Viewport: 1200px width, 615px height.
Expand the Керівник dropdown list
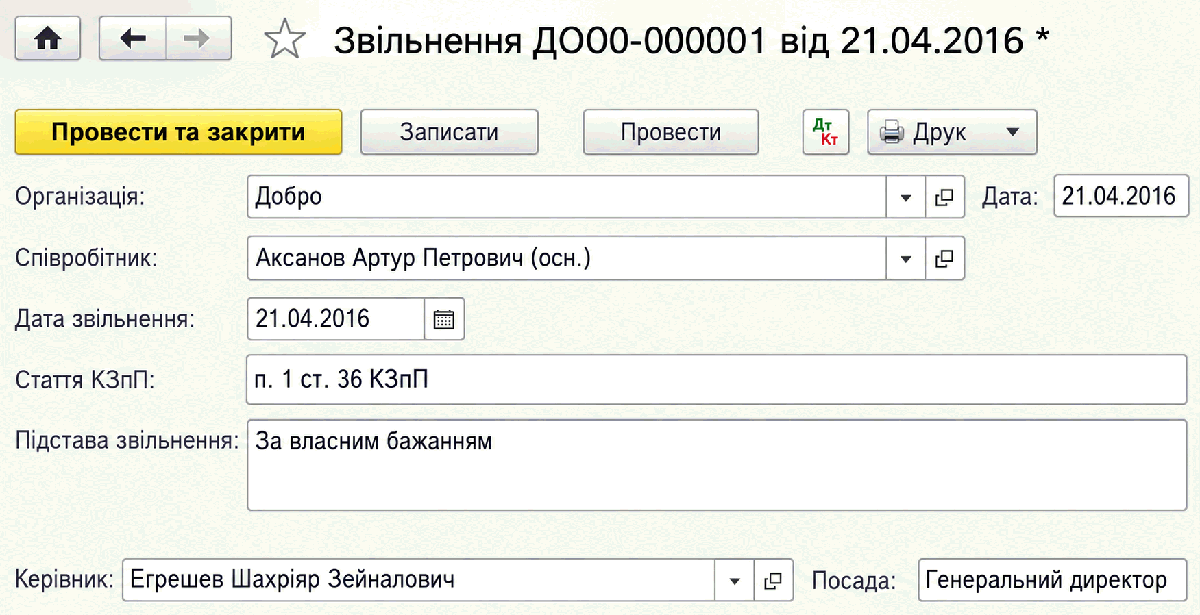(x=734, y=580)
